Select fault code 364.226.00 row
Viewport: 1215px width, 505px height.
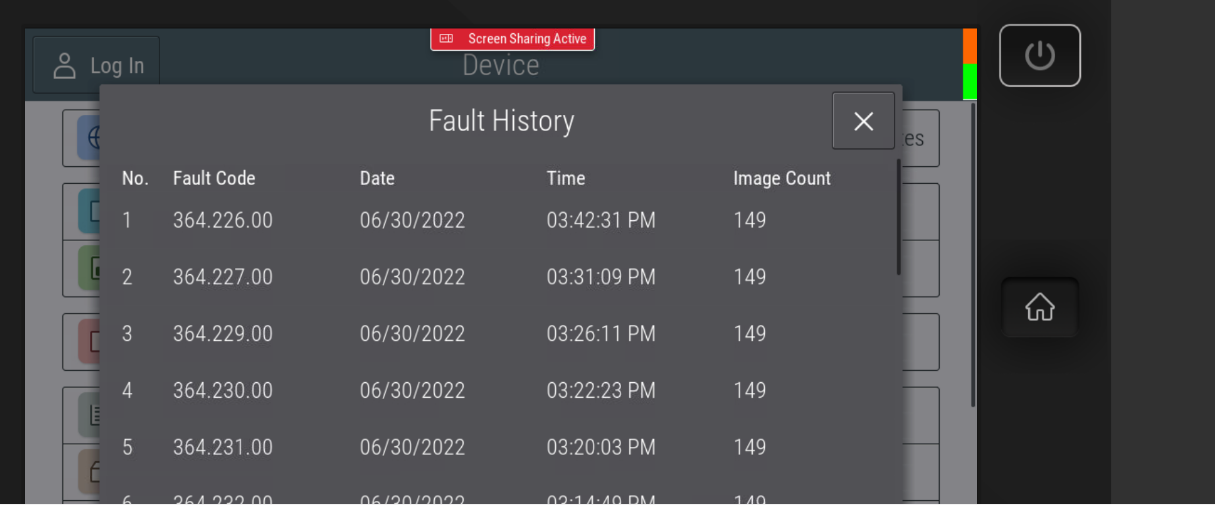coord(222,220)
